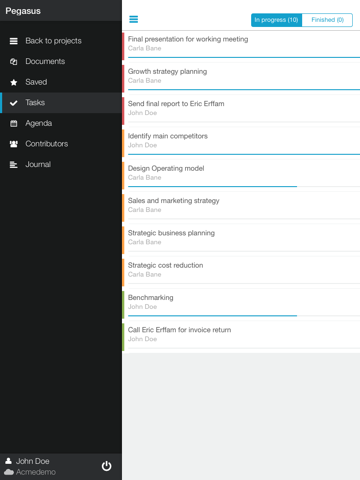This screenshot has width=360, height=480.
Task: Open task Send final report to Eric Erffam
Action: (241, 111)
